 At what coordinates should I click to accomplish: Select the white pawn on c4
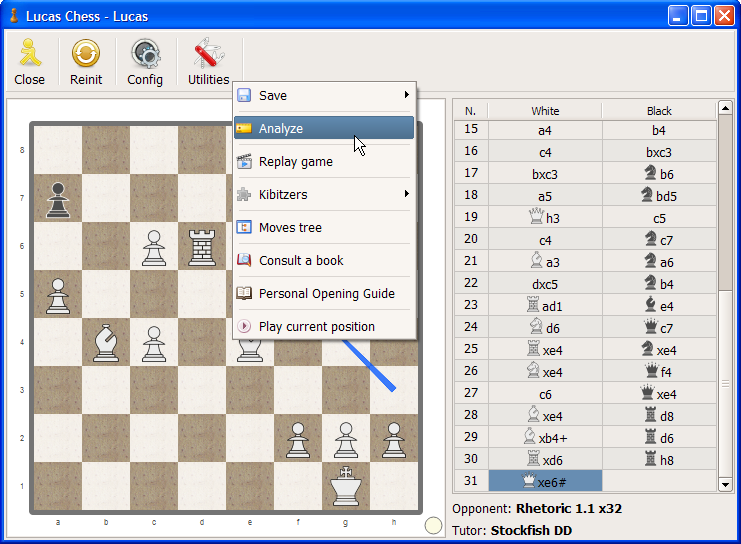tap(154, 344)
